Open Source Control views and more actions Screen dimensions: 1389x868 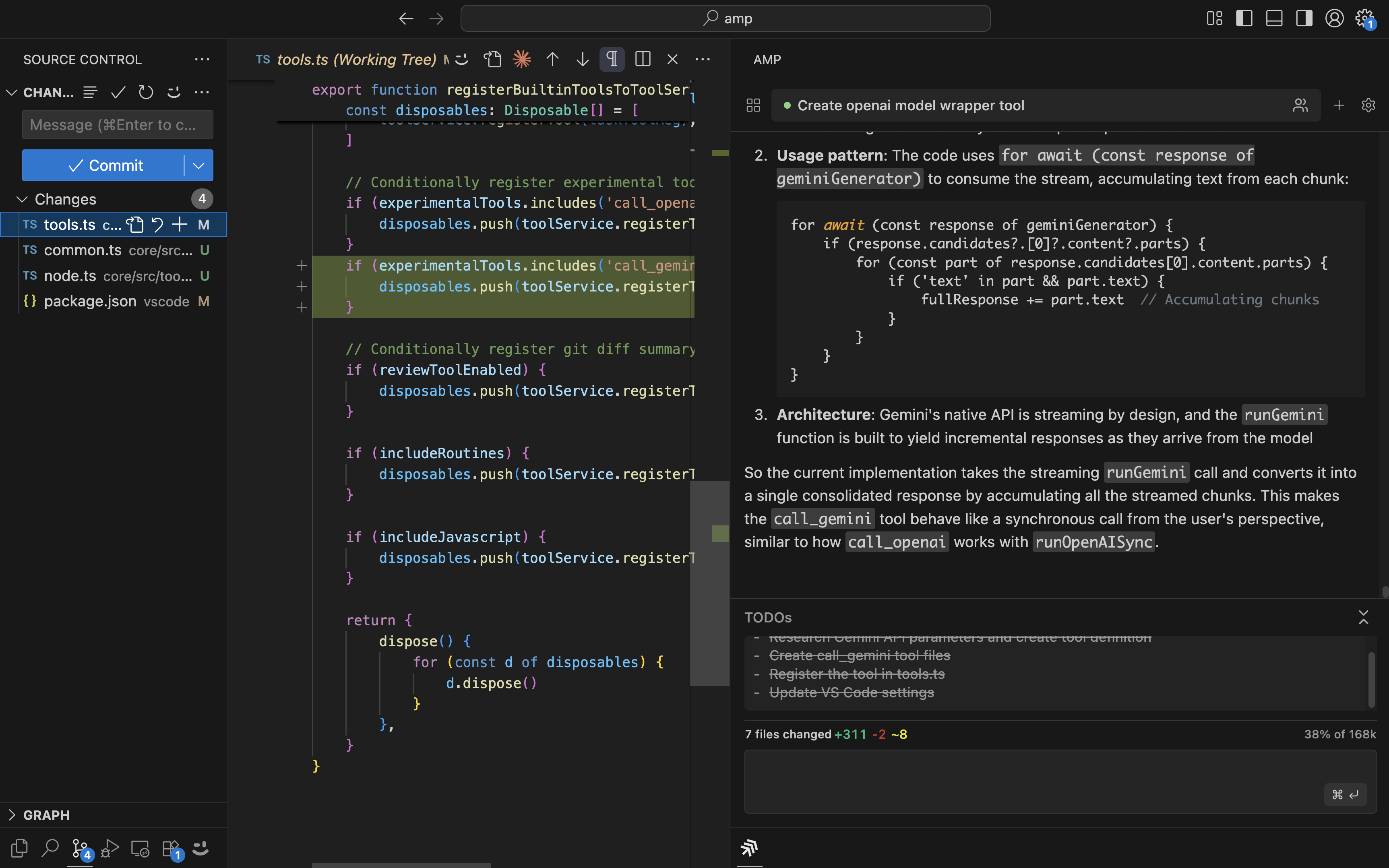[201, 59]
